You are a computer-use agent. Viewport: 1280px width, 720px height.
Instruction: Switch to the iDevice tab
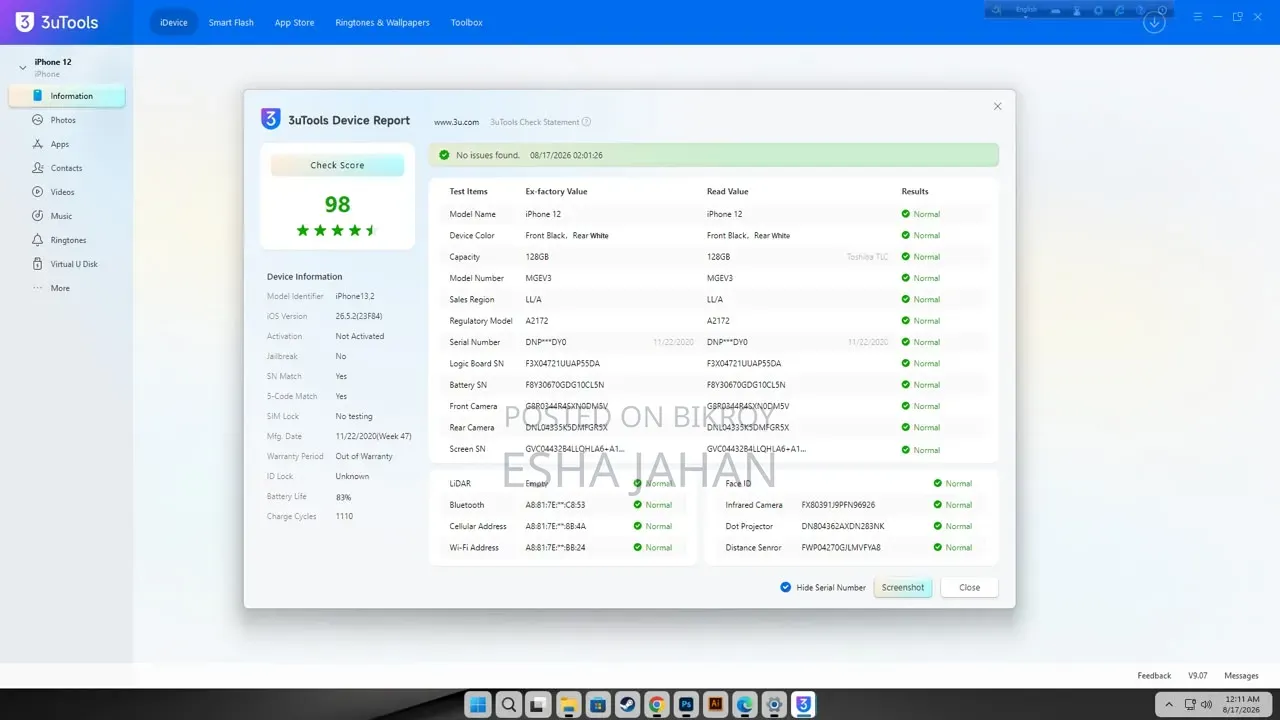coord(174,22)
